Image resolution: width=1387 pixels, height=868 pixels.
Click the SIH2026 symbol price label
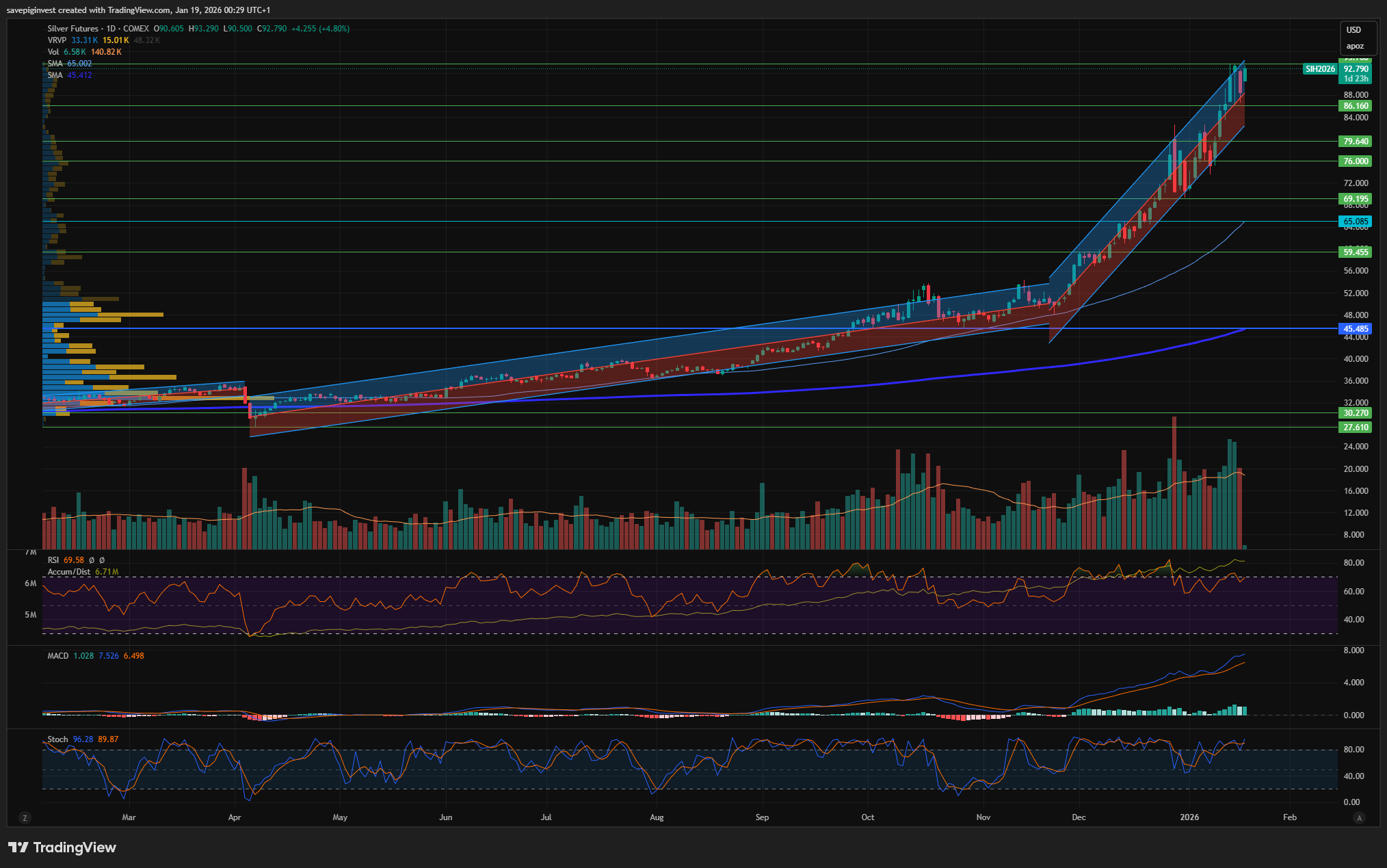(1319, 69)
